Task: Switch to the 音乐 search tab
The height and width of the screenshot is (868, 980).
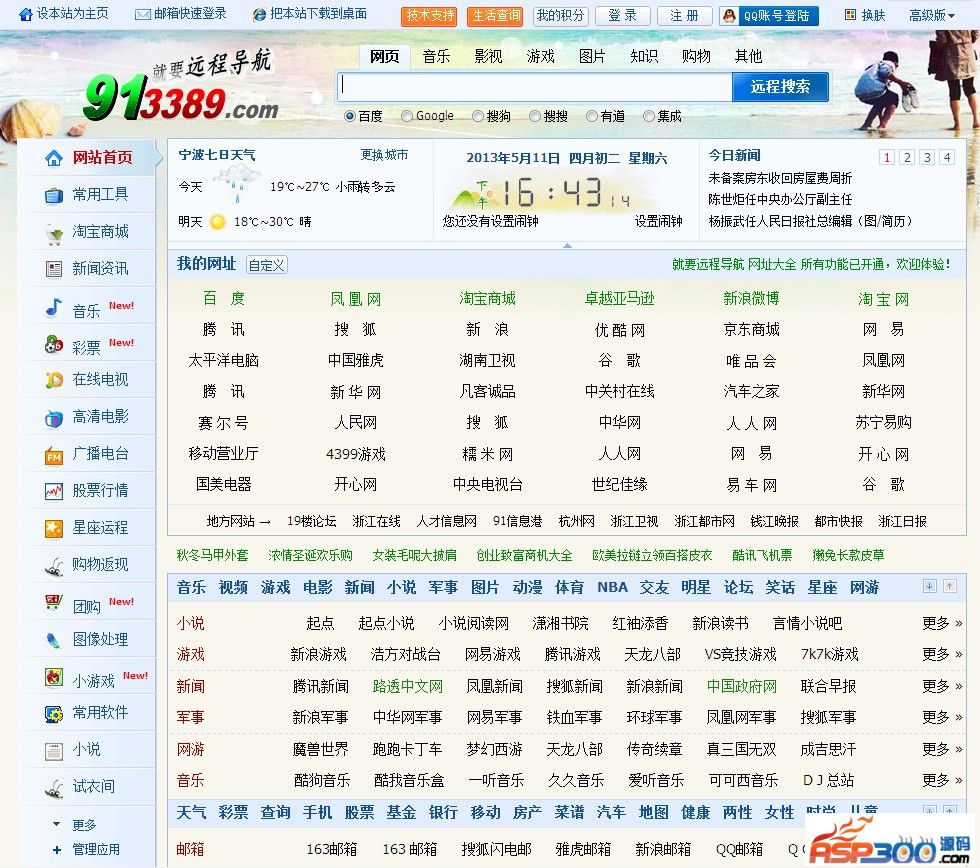Action: coord(436,57)
